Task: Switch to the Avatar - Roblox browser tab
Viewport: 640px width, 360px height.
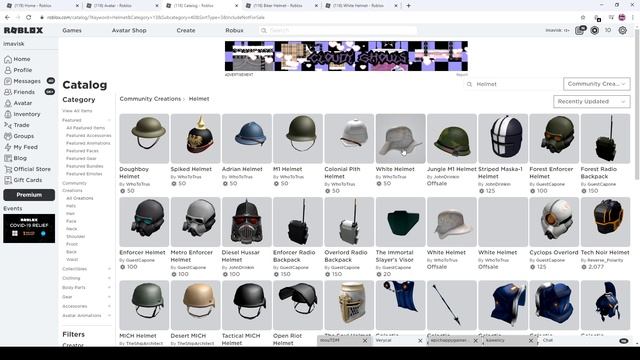Action: 121,6
